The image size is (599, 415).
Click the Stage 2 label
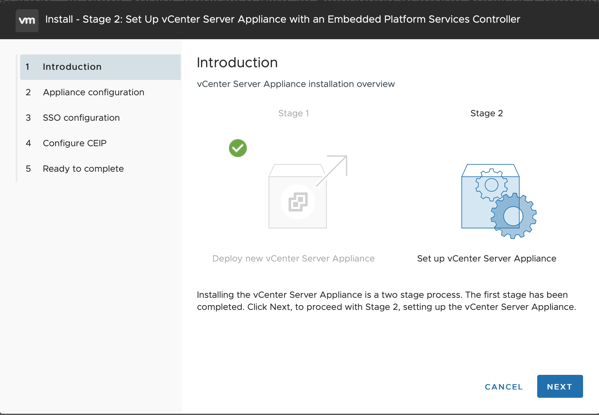(x=486, y=113)
